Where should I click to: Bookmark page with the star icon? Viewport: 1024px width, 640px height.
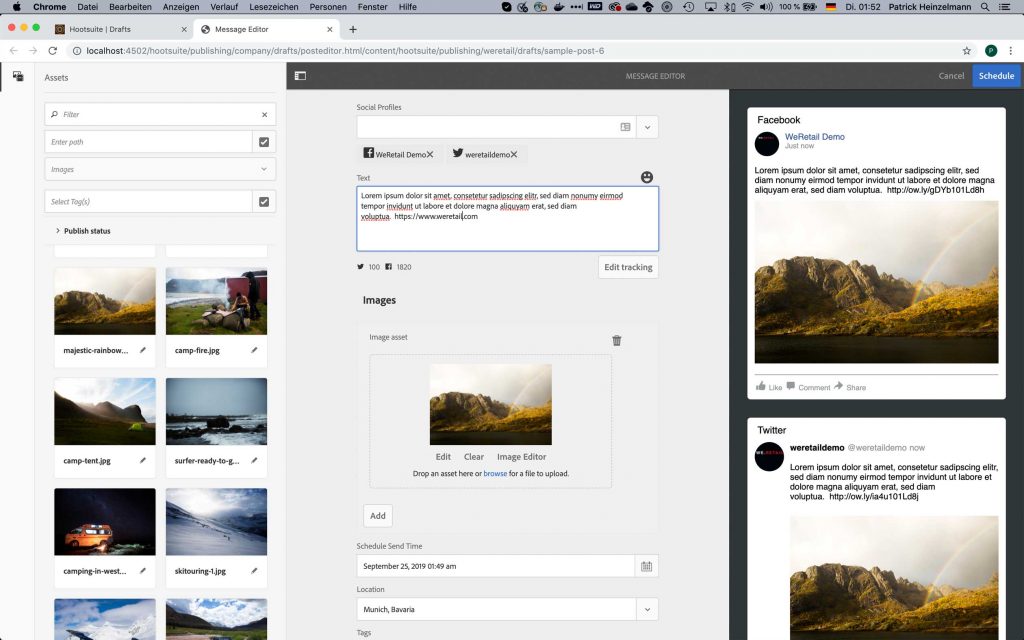click(x=966, y=51)
